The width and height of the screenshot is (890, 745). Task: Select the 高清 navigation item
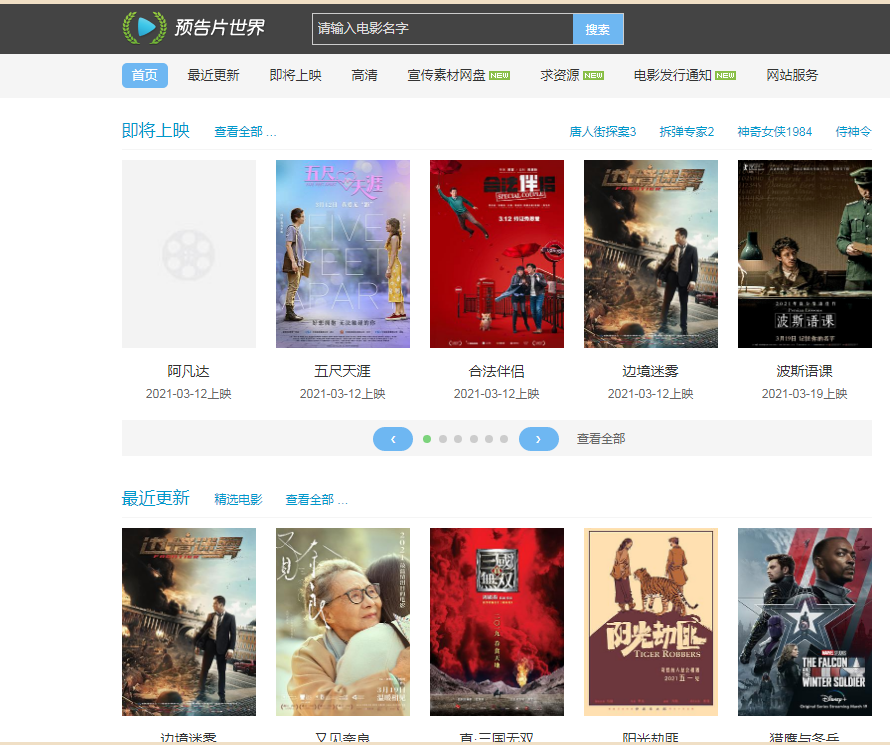point(364,75)
